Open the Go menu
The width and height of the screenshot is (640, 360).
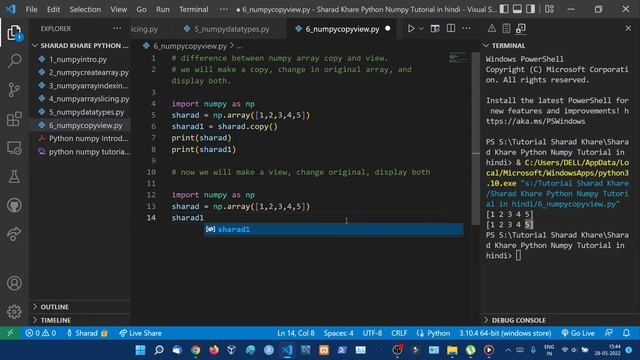coord(141,9)
